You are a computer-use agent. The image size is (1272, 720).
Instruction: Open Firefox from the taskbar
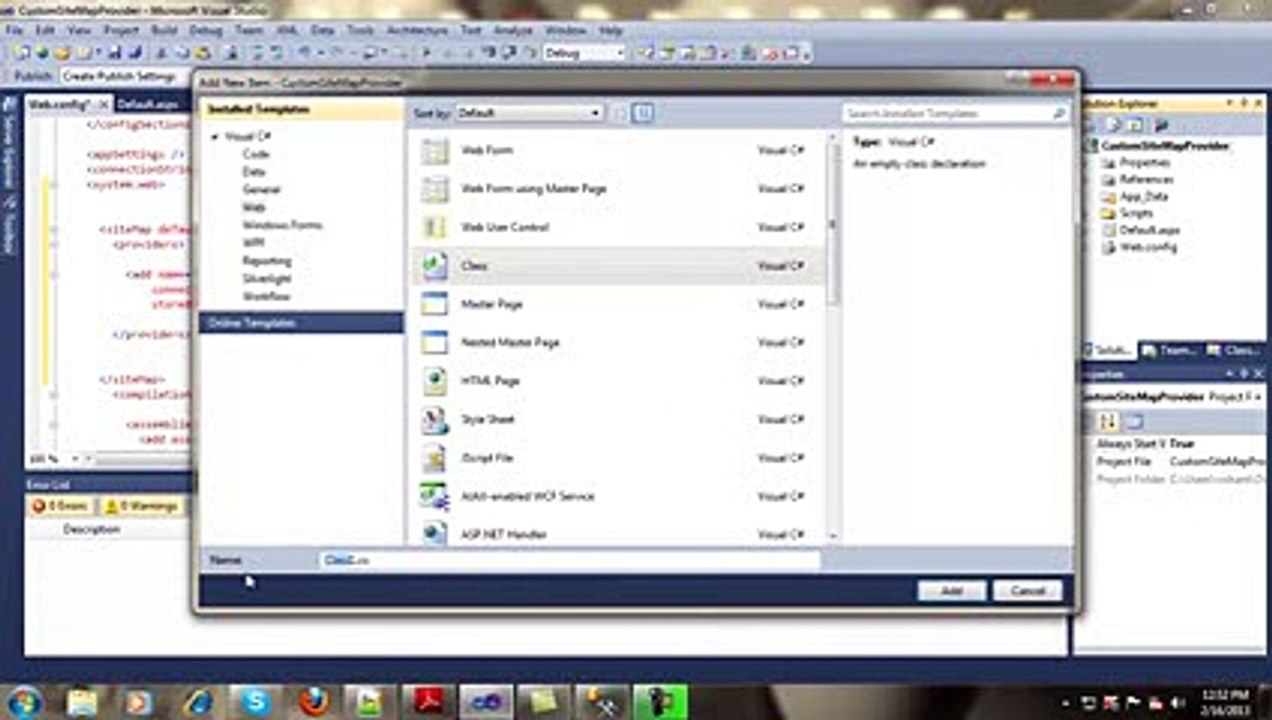point(314,701)
